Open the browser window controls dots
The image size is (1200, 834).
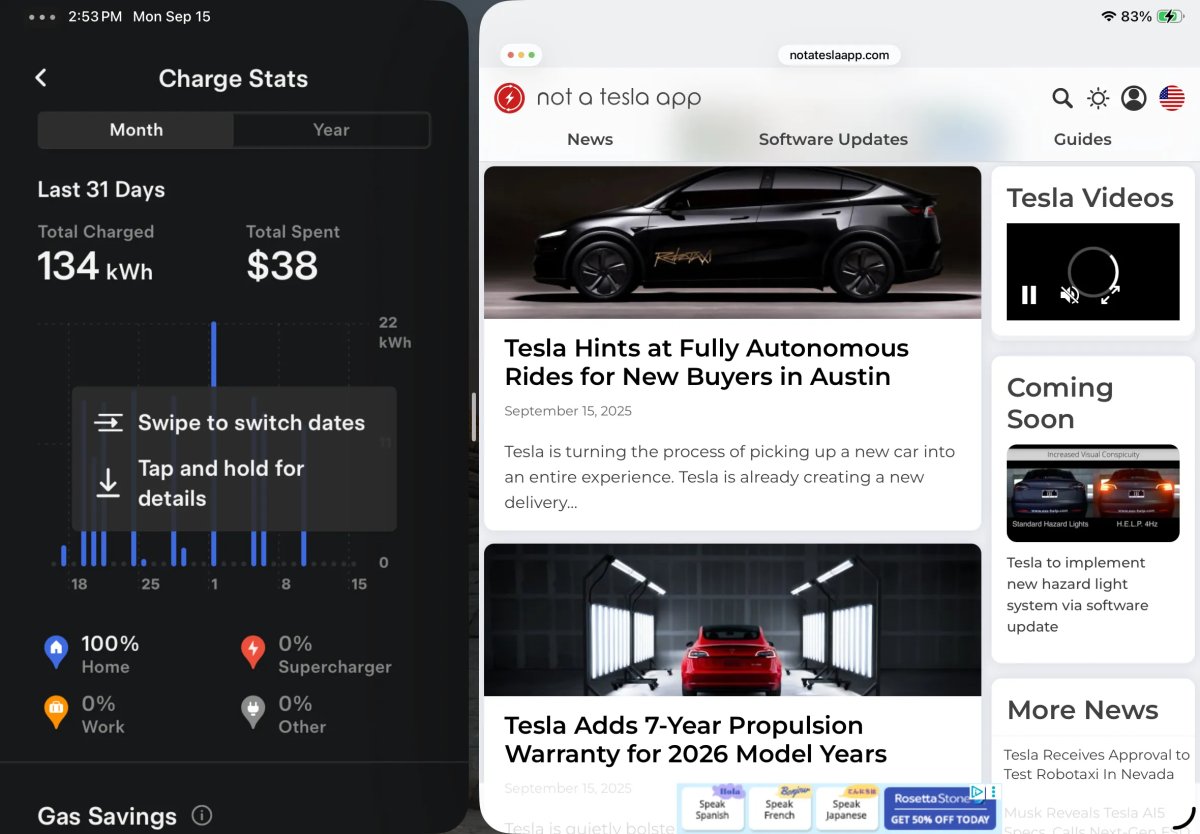tap(520, 55)
